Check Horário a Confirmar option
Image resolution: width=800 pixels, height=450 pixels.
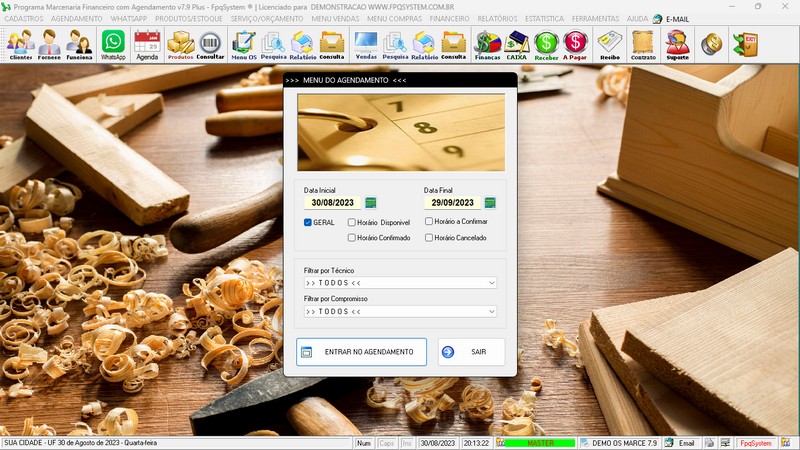(x=429, y=221)
